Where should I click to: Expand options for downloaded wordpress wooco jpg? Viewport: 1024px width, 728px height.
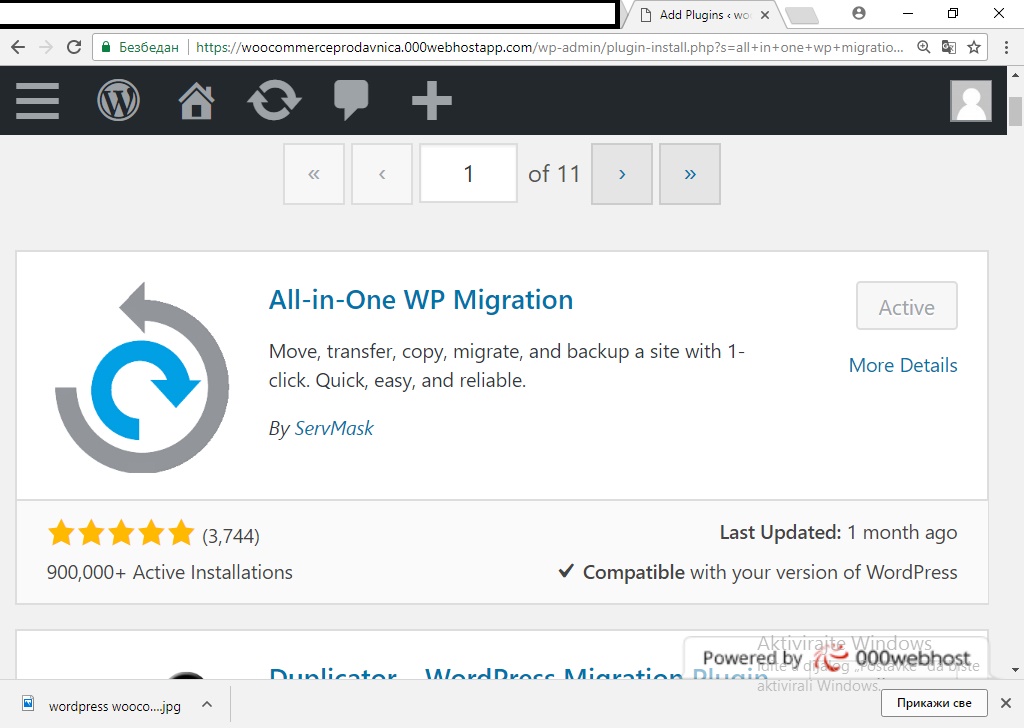tap(207, 704)
